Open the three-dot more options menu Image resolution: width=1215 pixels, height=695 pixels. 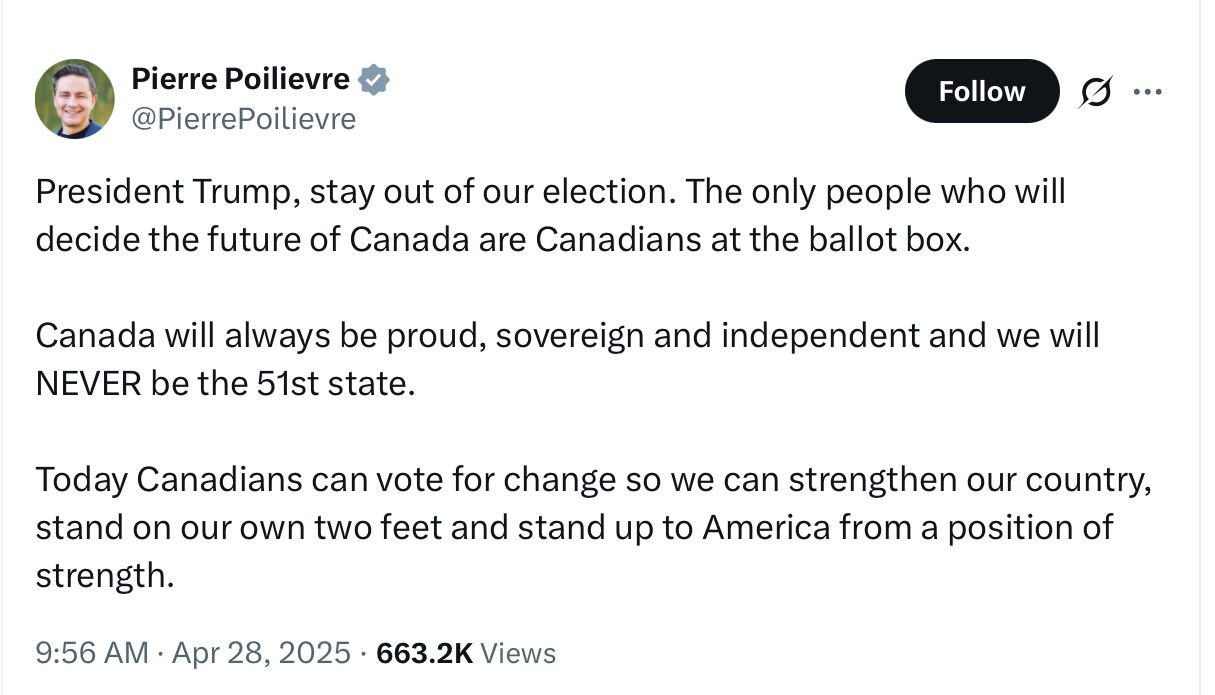[x=1147, y=92]
